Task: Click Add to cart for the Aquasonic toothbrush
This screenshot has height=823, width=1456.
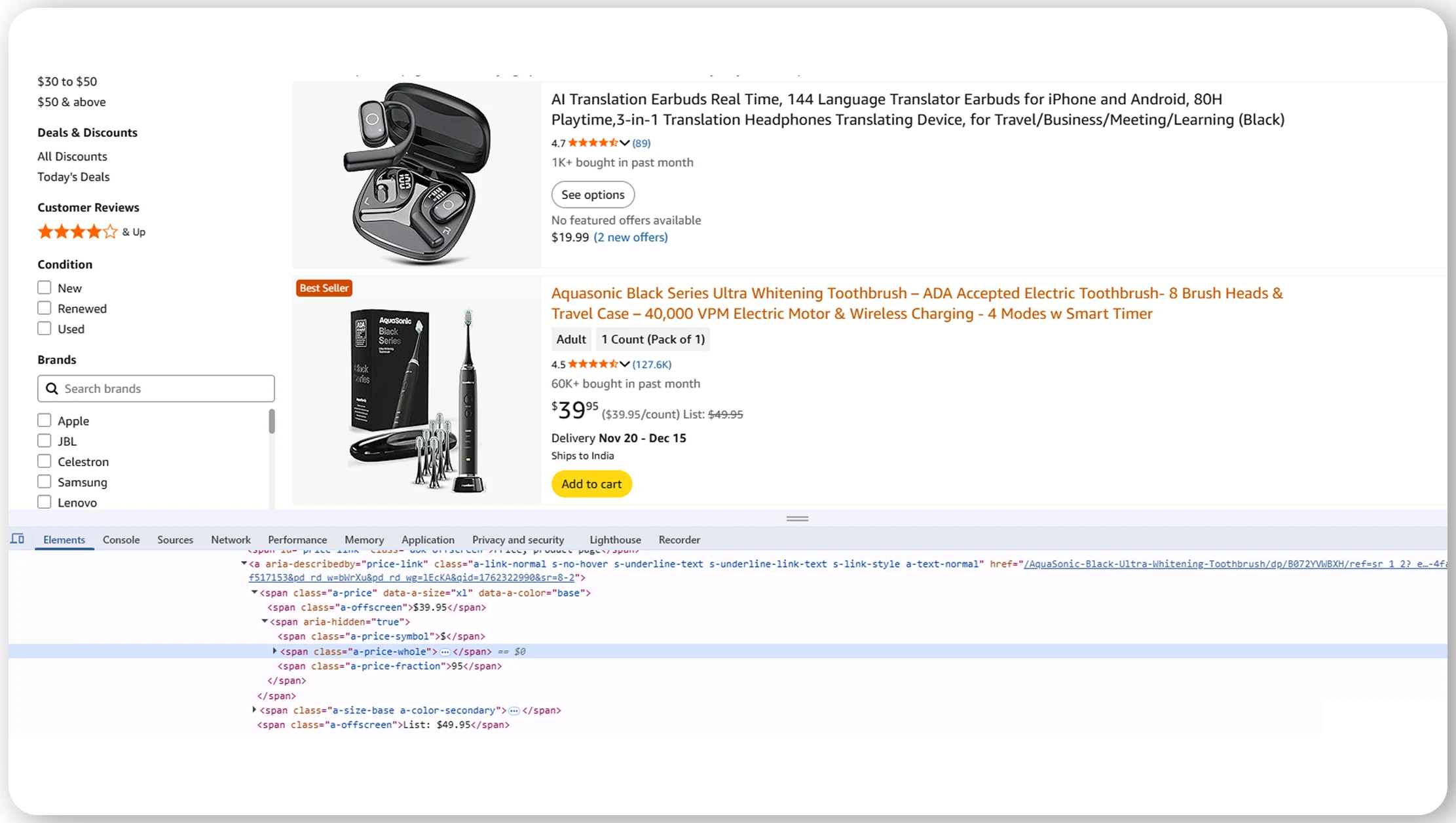Action: [591, 483]
